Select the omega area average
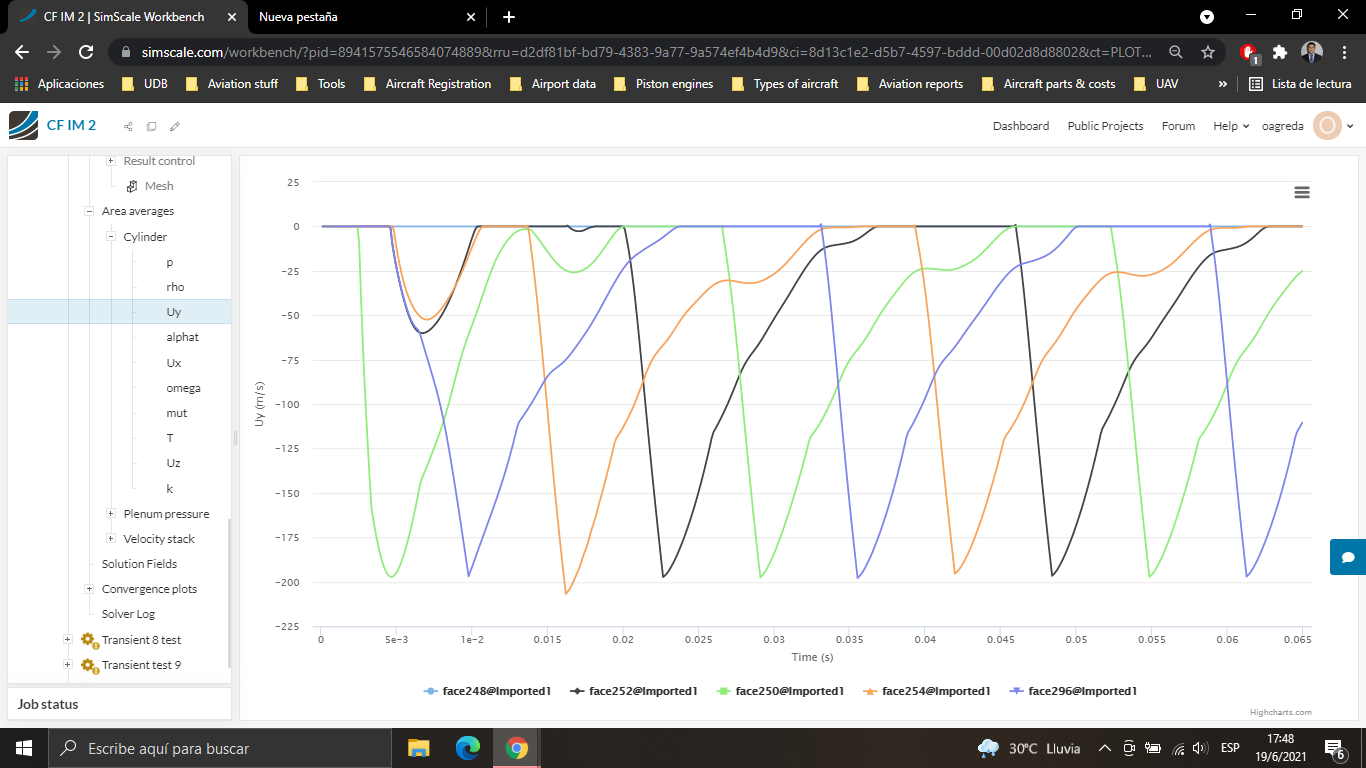 point(183,388)
